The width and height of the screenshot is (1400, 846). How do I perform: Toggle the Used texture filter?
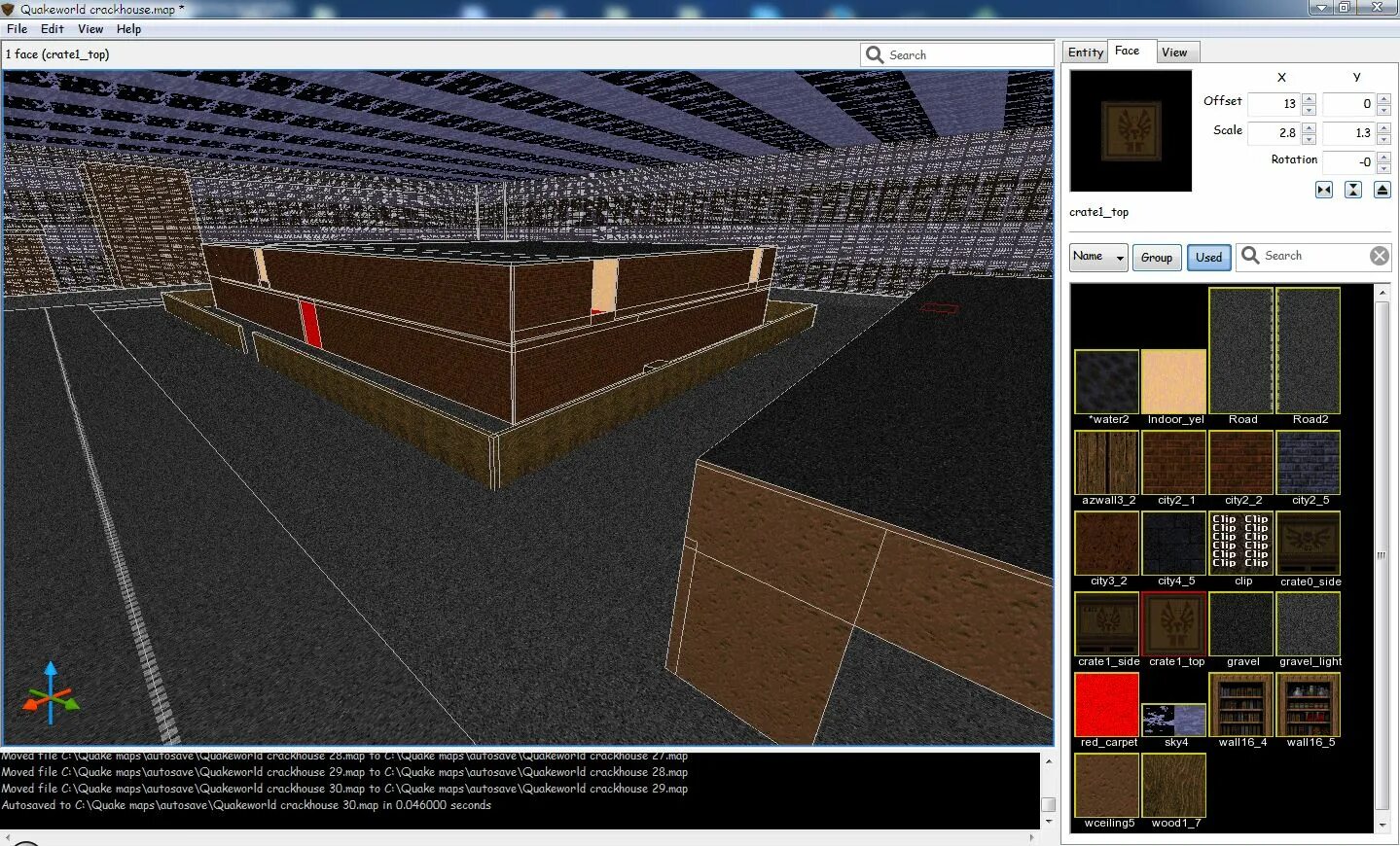pyautogui.click(x=1208, y=257)
